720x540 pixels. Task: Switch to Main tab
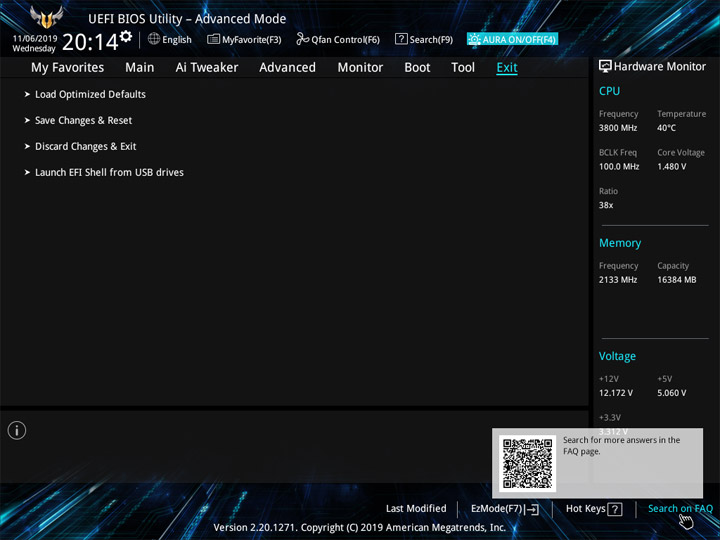(x=140, y=68)
